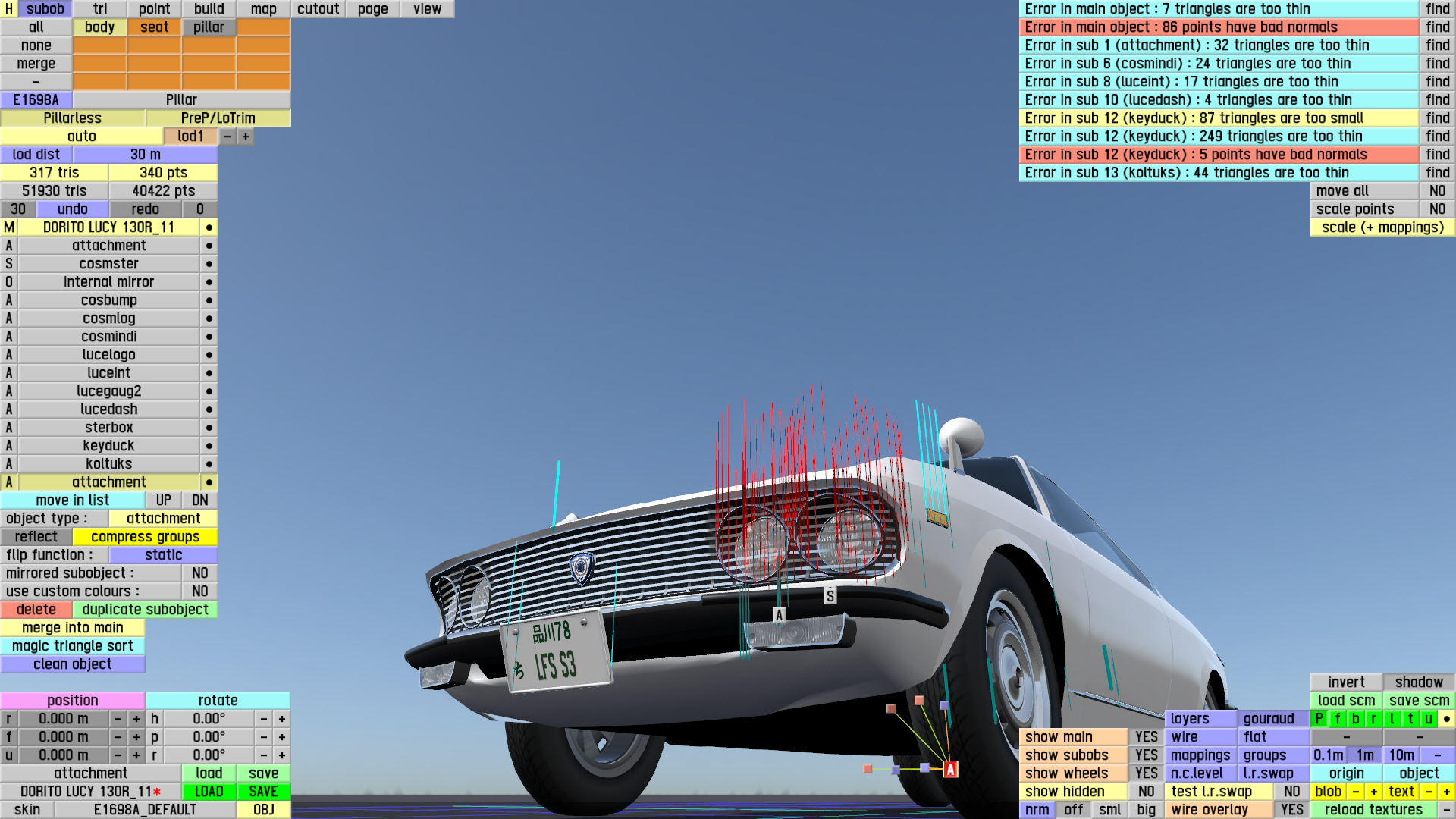Click the dot after the u layer button
Image resolution: width=1456 pixels, height=819 pixels.
[1446, 719]
